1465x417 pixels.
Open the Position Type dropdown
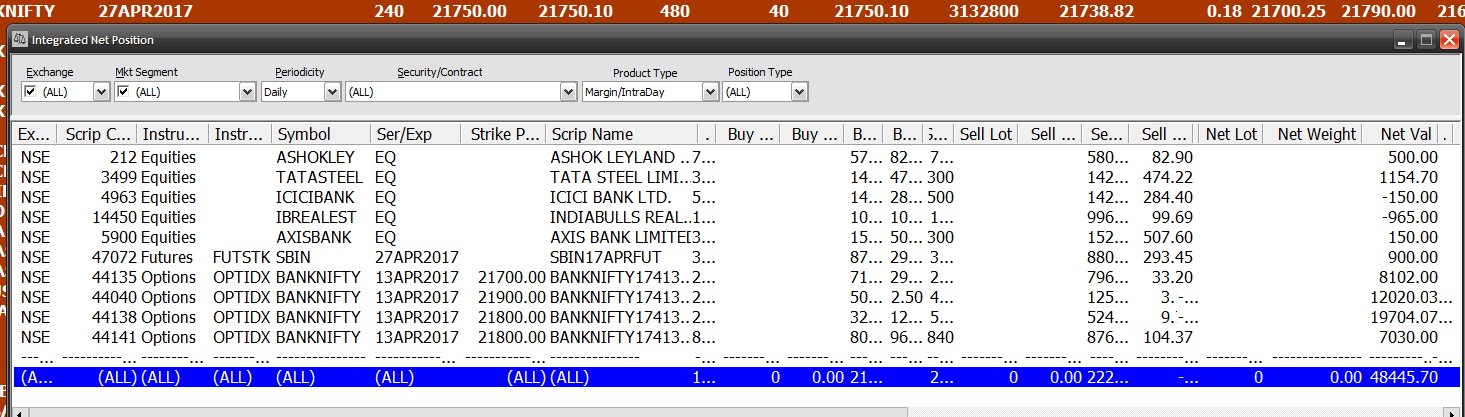[799, 92]
